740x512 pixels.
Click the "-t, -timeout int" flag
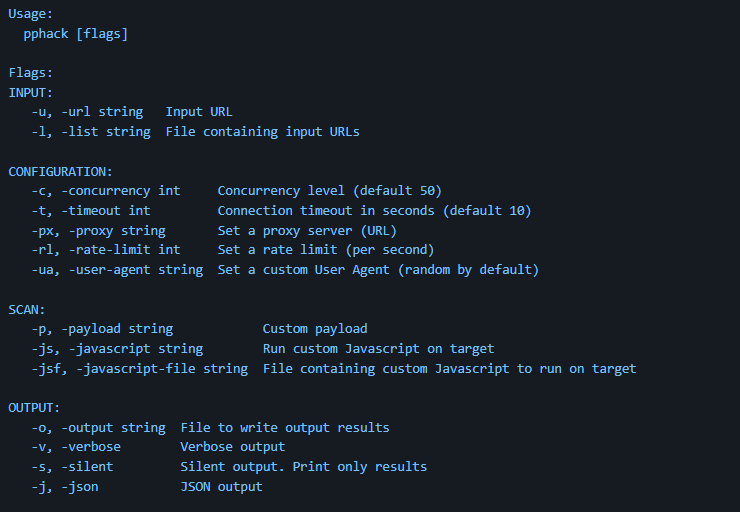pyautogui.click(x=91, y=210)
